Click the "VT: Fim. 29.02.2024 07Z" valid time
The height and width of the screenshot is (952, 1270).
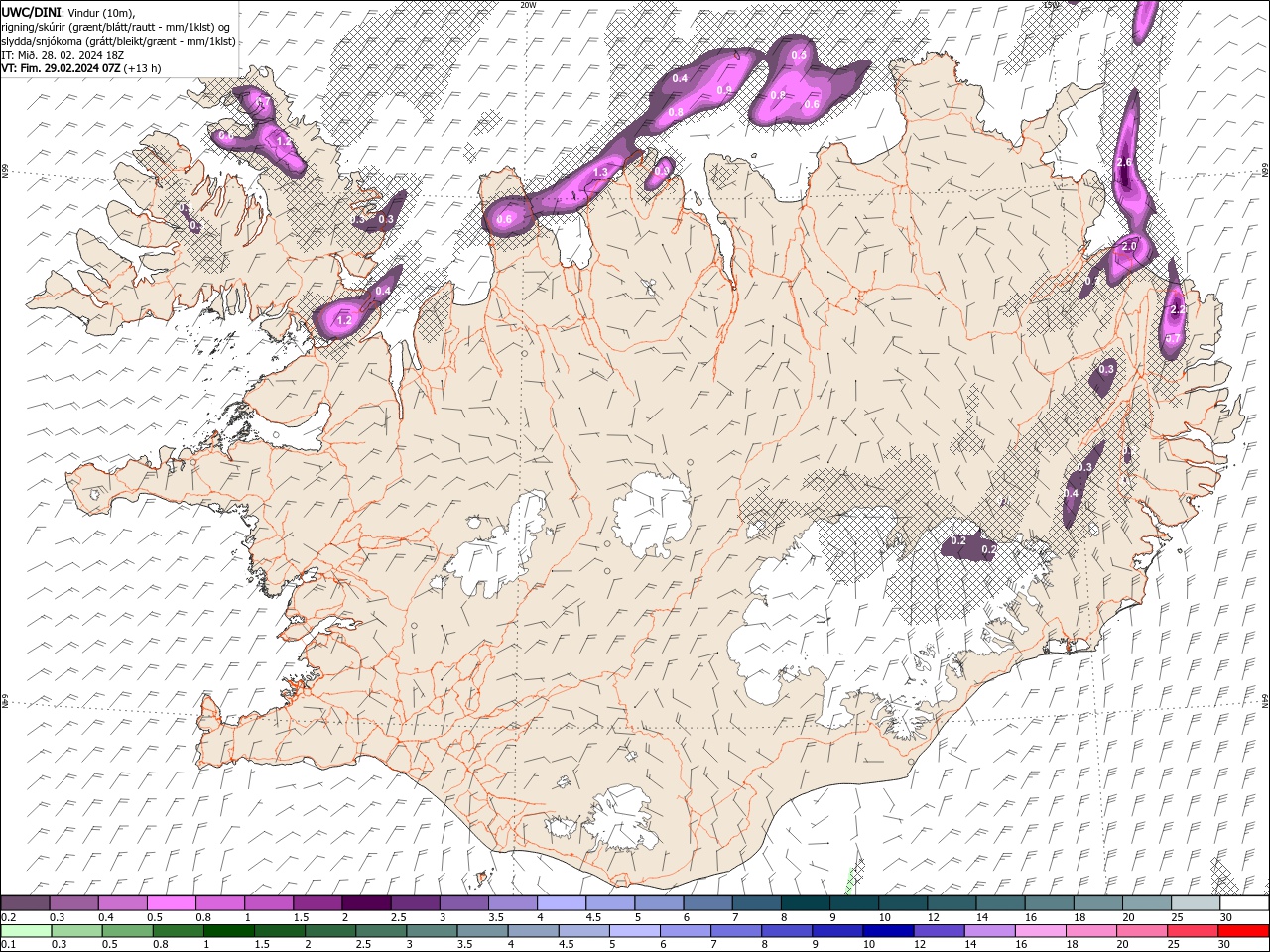(62, 68)
